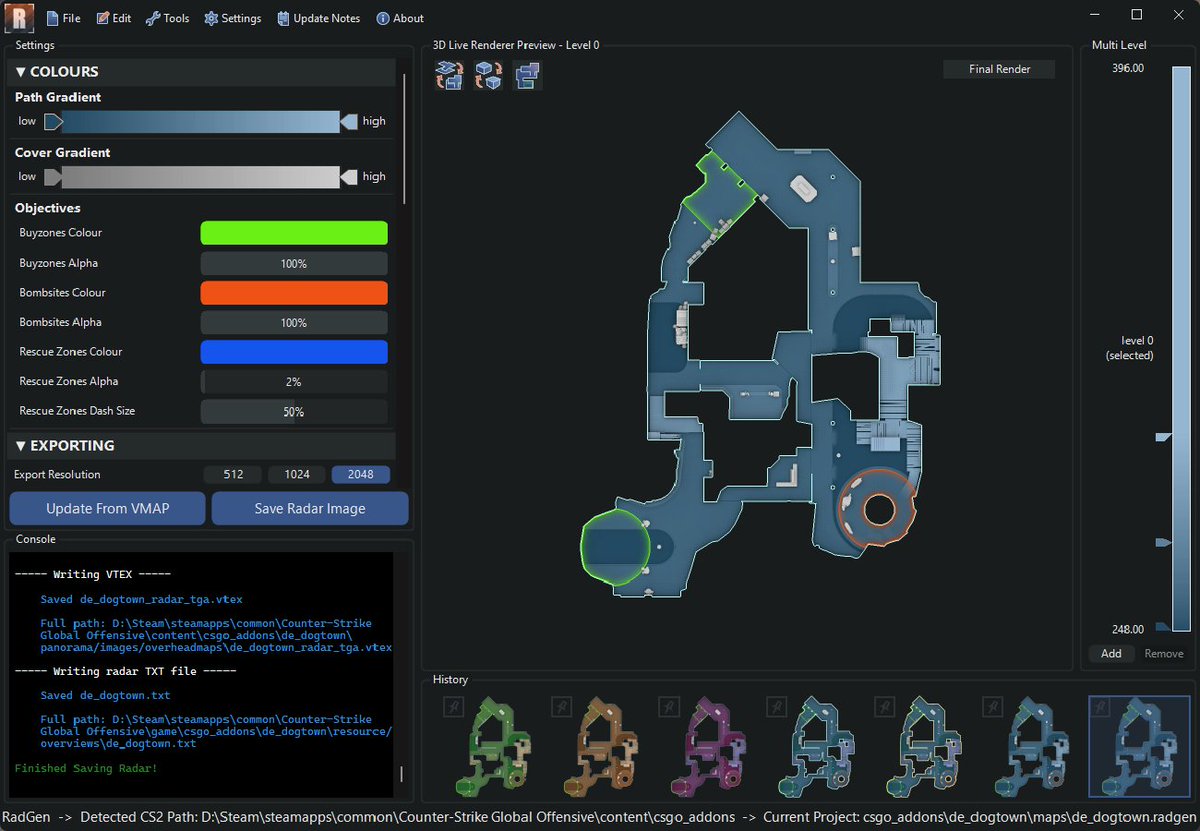Image resolution: width=1200 pixels, height=831 pixels.
Task: Click the small icon on the brown history thumbnail
Action: [560, 707]
